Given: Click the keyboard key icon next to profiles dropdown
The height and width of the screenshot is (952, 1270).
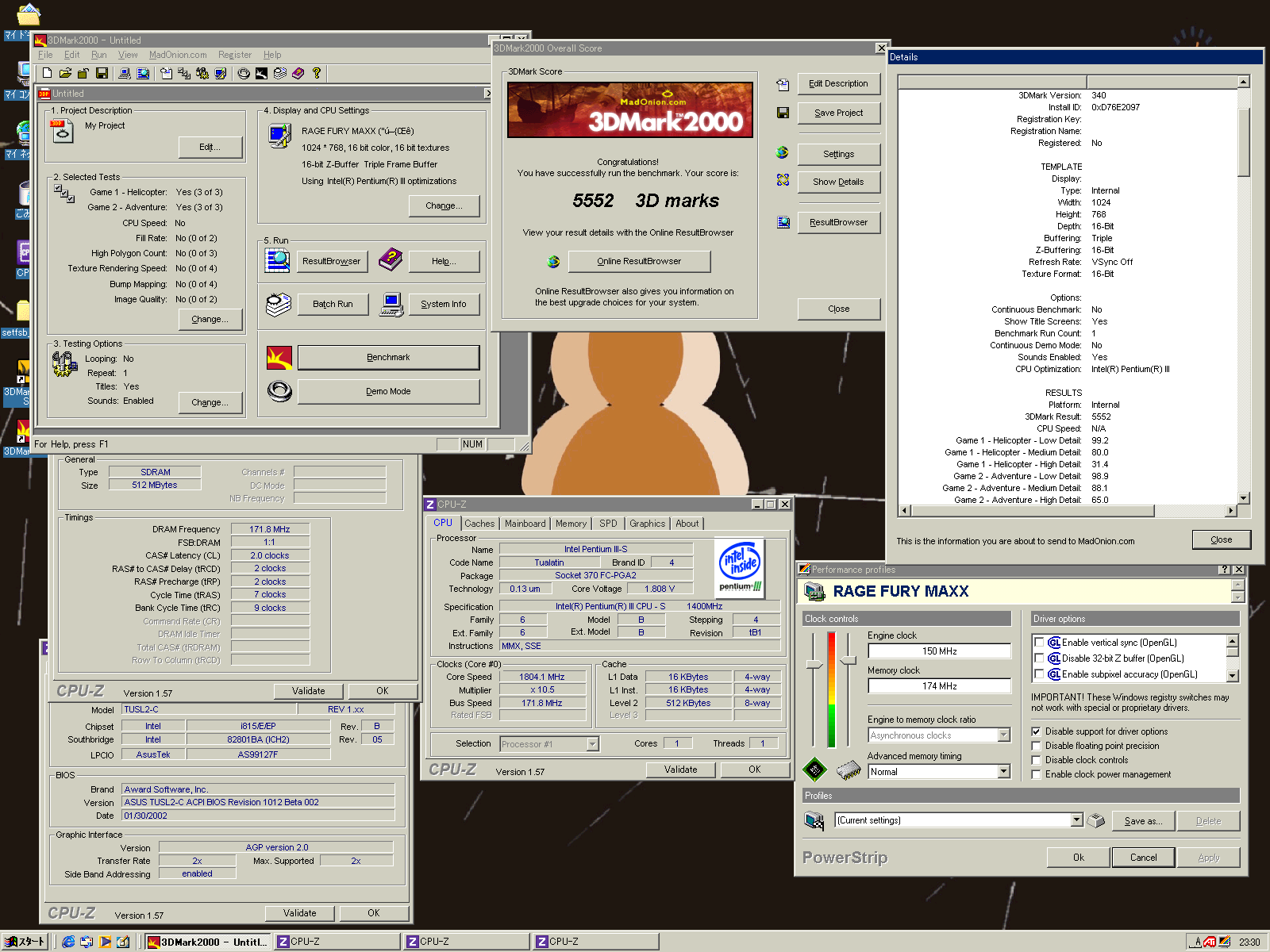Looking at the screenshot, I should [x=1095, y=820].
